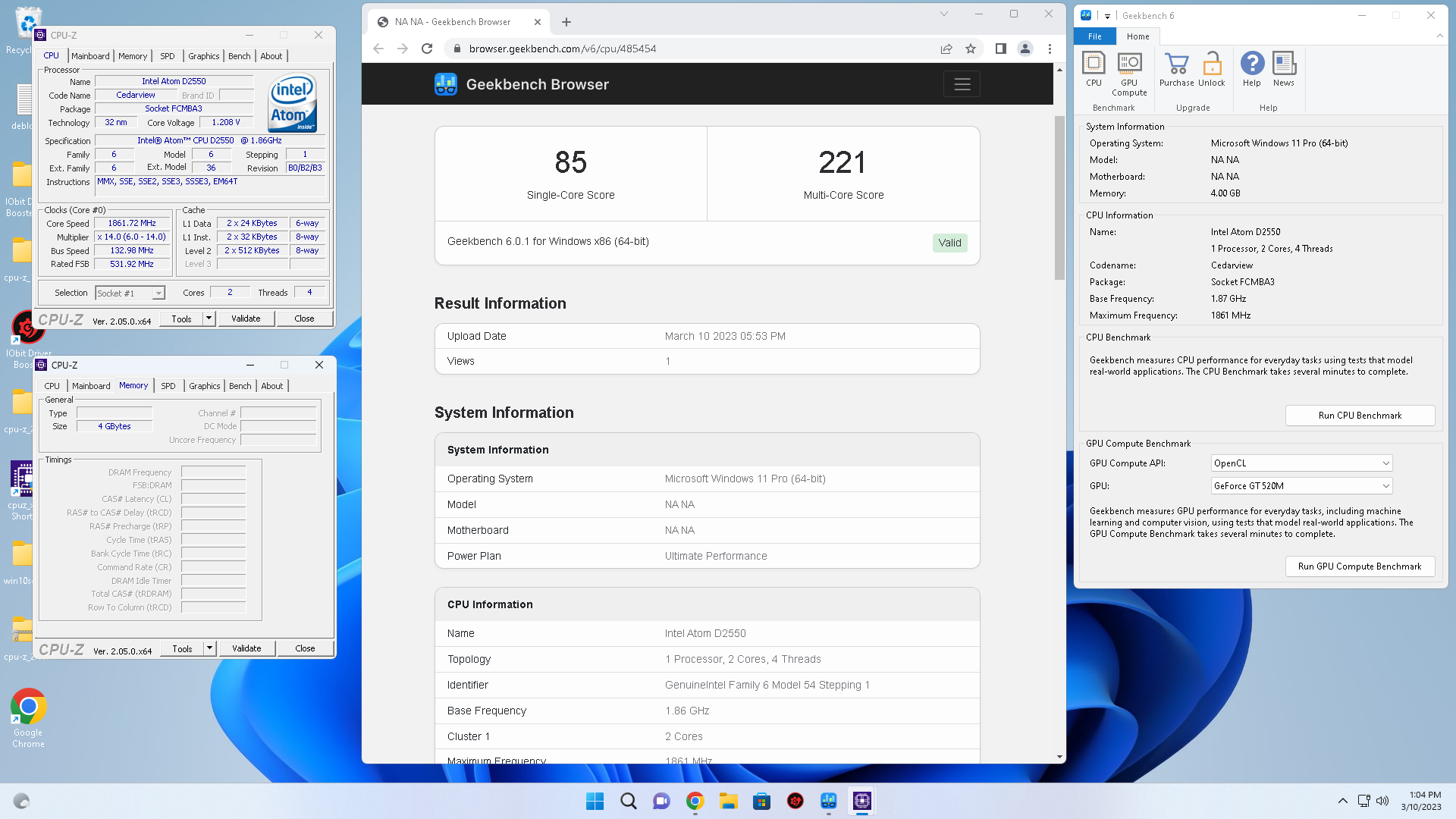Click the Memory tab in top CPU-Z
This screenshot has width=1456, height=819.
[133, 56]
